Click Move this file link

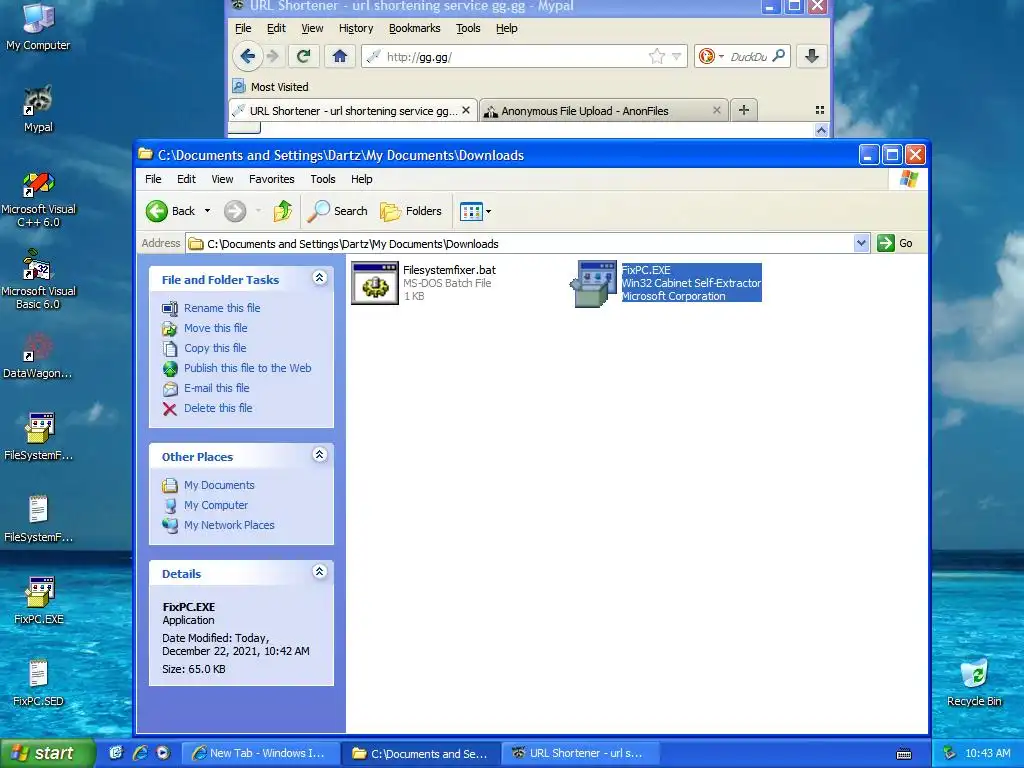(x=216, y=328)
